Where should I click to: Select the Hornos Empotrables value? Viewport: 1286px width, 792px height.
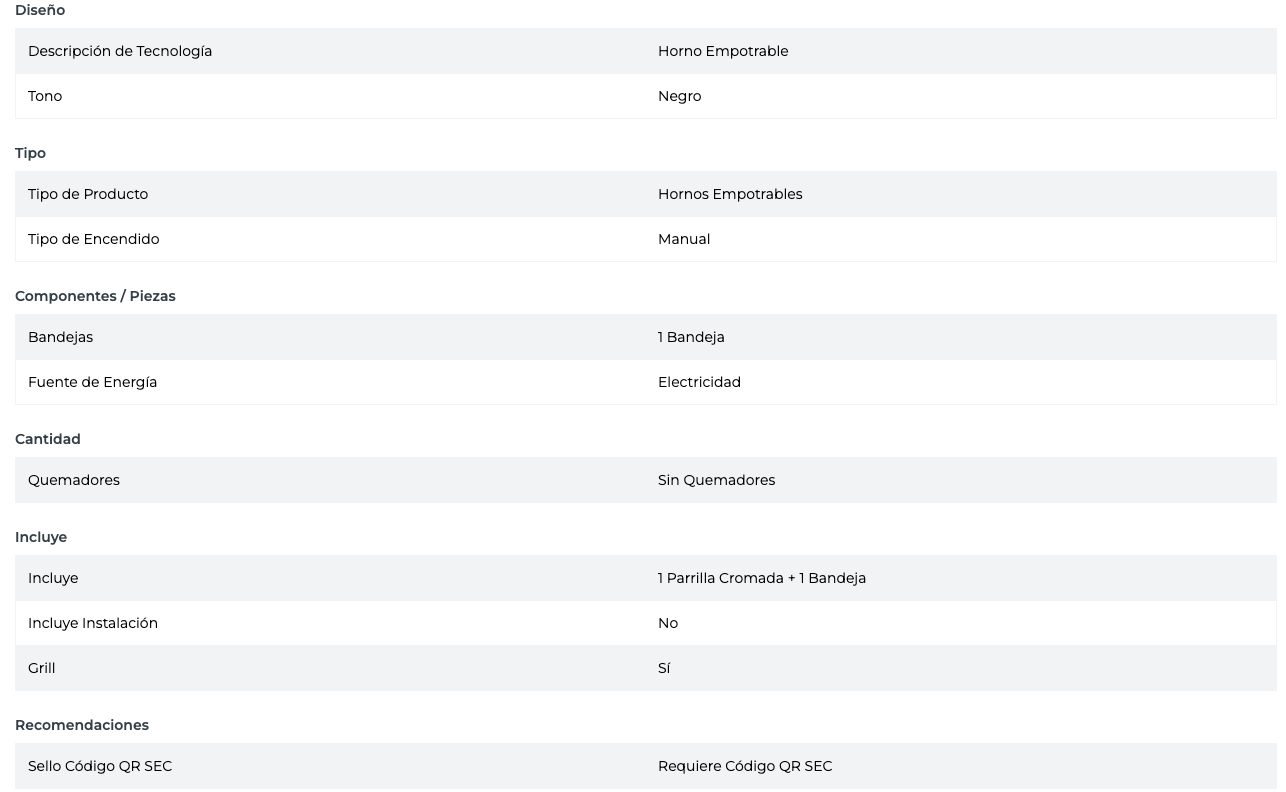pos(730,194)
